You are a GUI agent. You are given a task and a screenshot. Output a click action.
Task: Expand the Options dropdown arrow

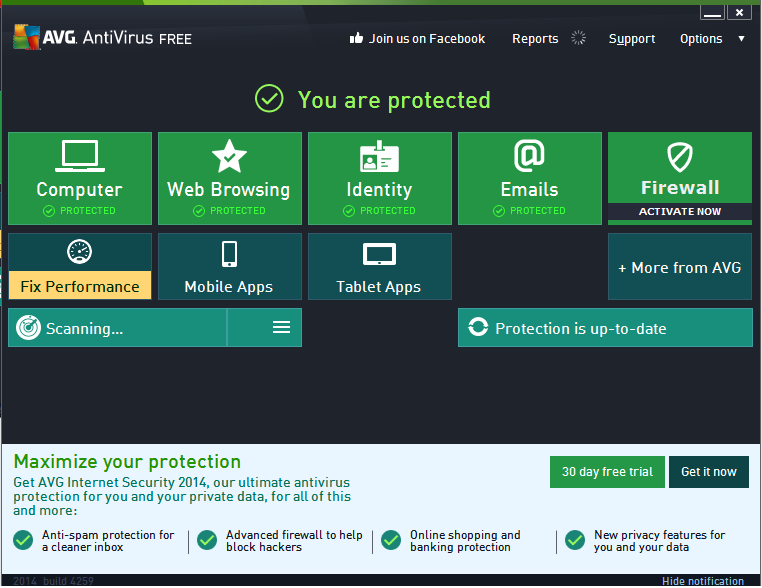pos(742,38)
